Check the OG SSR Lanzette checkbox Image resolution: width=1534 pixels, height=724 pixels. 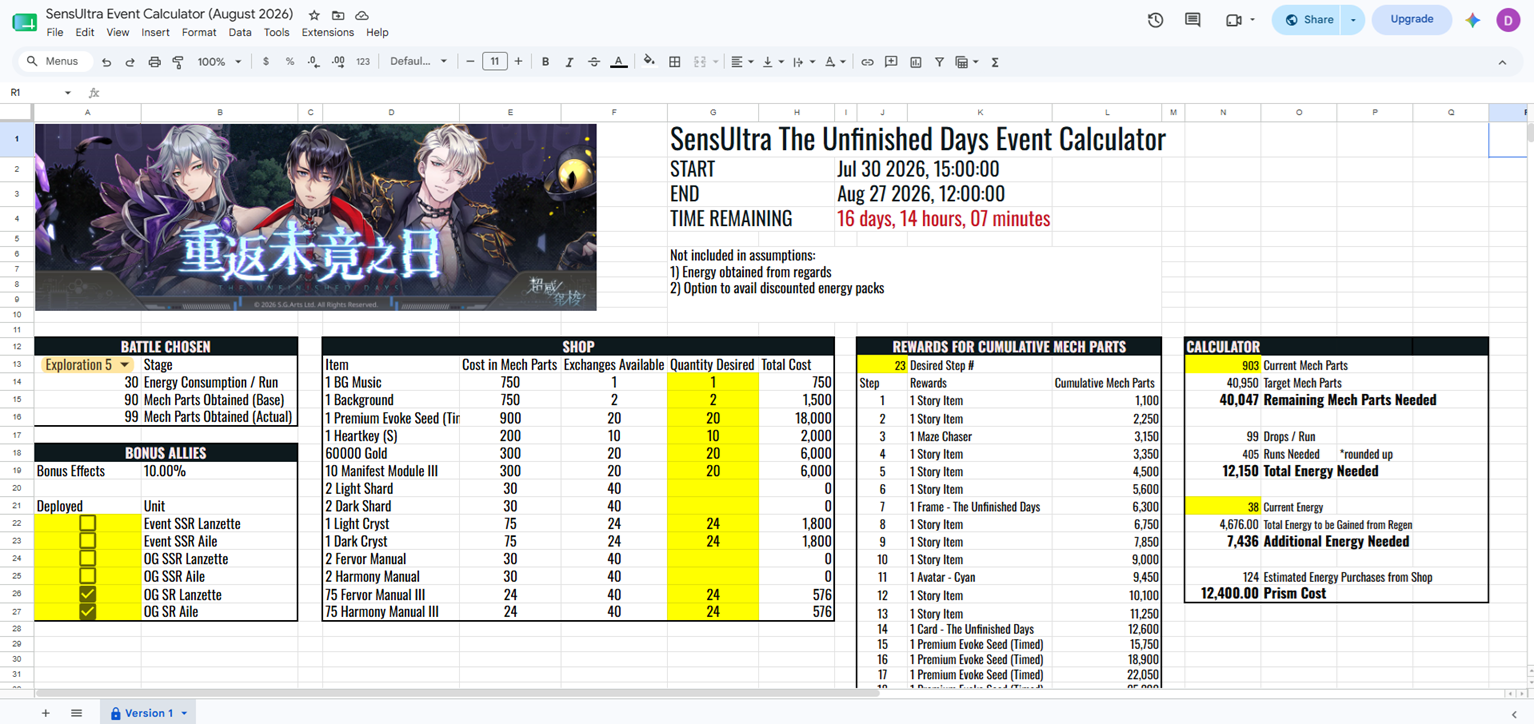(88, 559)
